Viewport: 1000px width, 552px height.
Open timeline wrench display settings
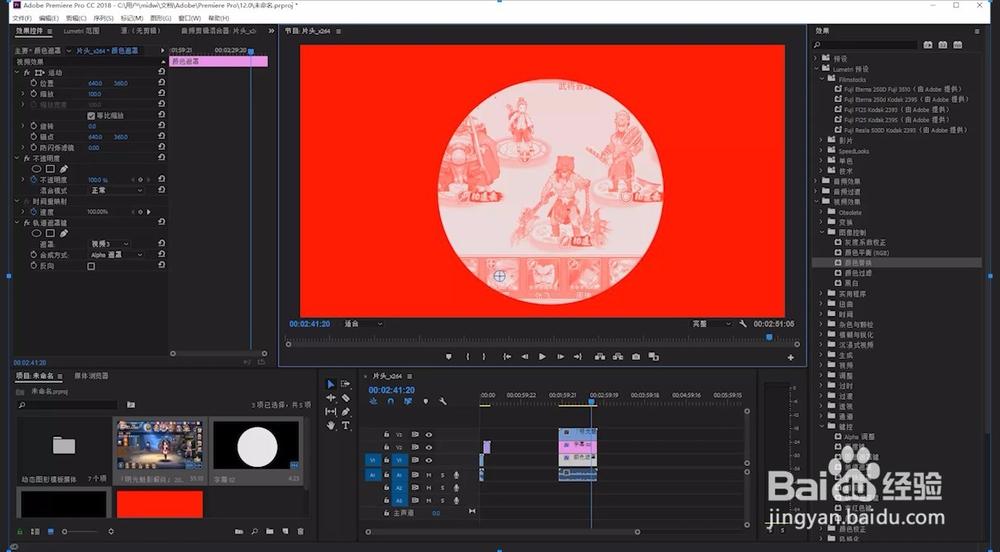[x=443, y=402]
